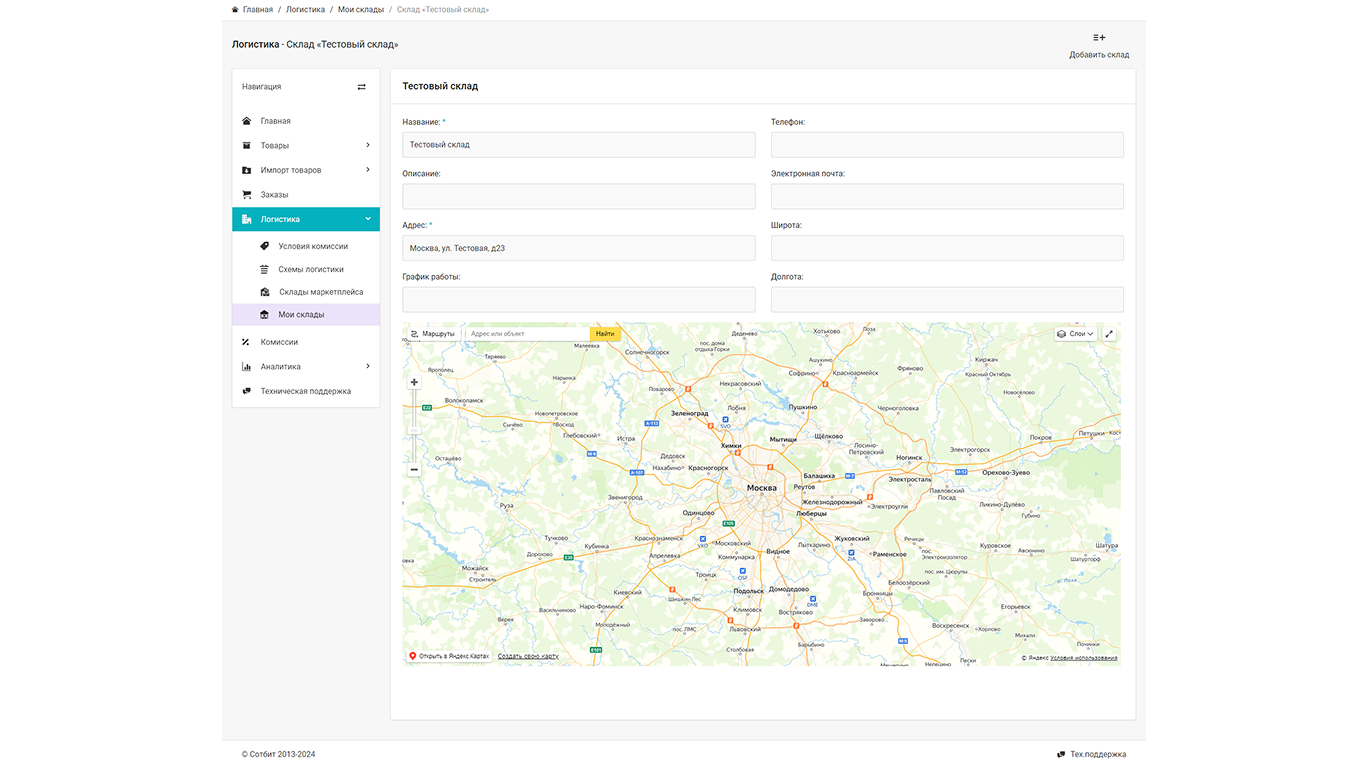Expand the Товары submenu chevron
The image size is (1368, 768).
click(368, 145)
